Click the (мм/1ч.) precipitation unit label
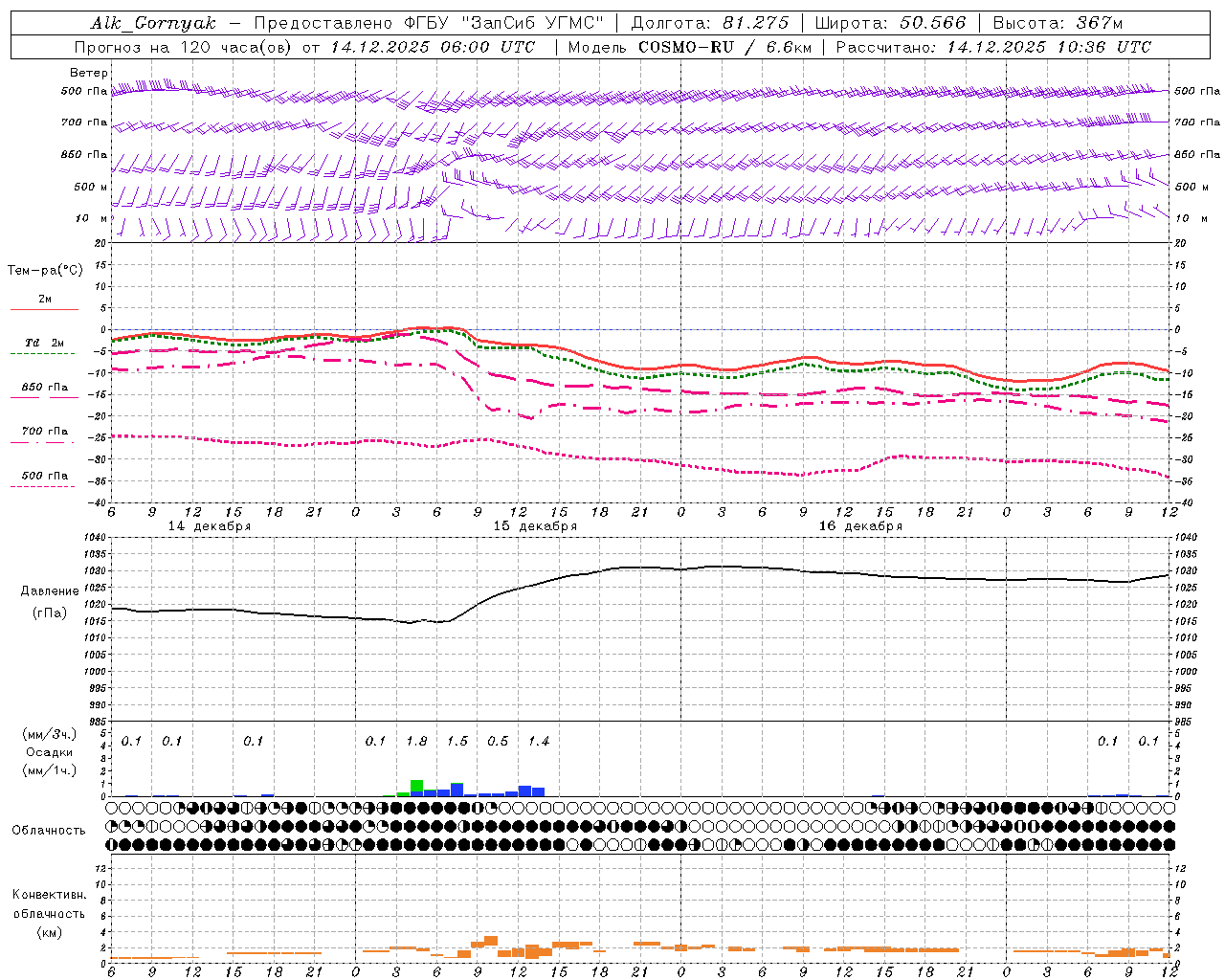The height and width of the screenshot is (980, 1225). tap(50, 769)
